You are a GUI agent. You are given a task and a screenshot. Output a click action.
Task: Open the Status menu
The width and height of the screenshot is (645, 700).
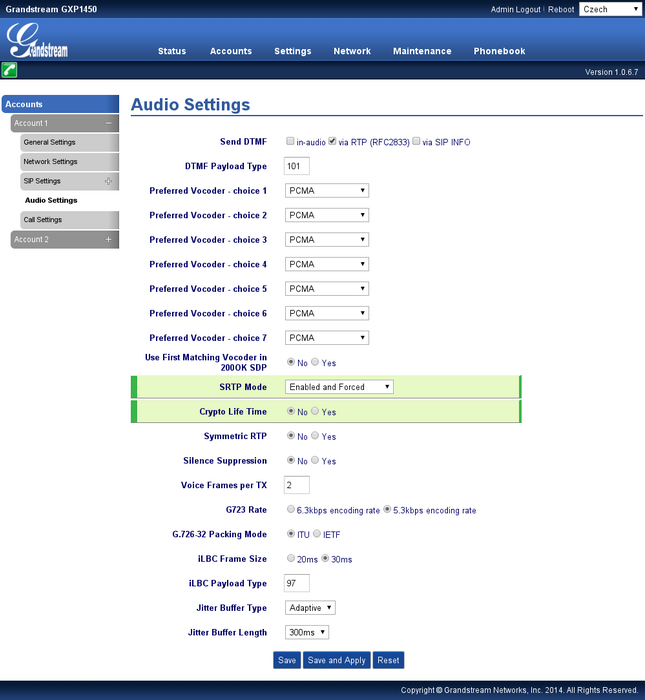pyautogui.click(x=172, y=51)
